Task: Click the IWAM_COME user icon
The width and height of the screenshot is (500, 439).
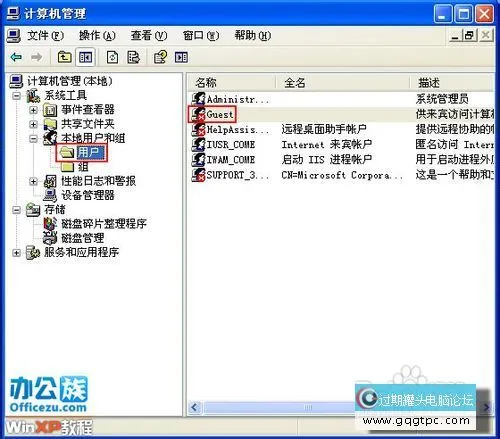Action: pos(198,159)
